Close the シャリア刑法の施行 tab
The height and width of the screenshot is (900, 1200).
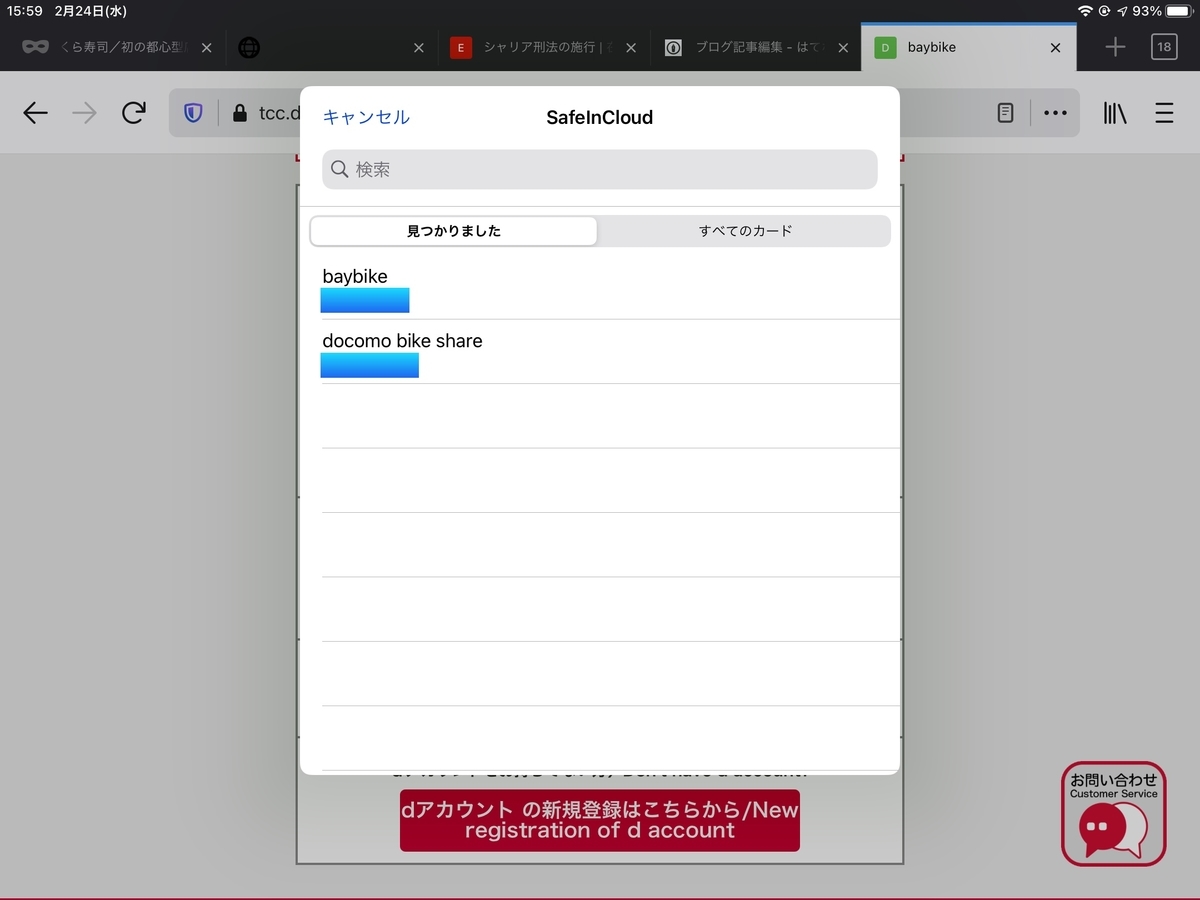tap(630, 47)
